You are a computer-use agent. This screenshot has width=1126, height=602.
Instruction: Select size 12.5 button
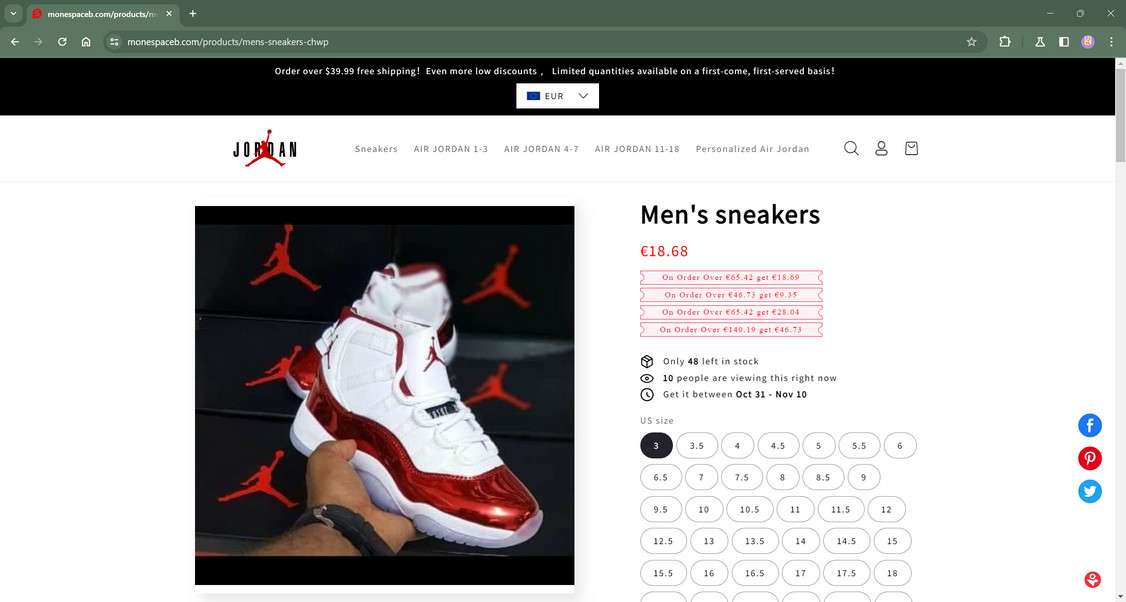(664, 541)
